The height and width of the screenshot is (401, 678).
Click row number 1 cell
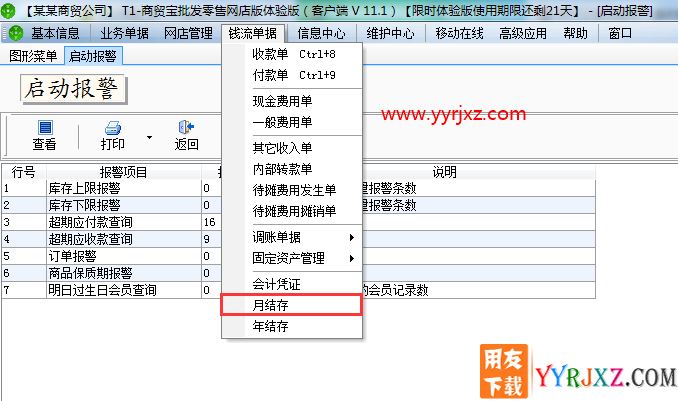[24, 188]
